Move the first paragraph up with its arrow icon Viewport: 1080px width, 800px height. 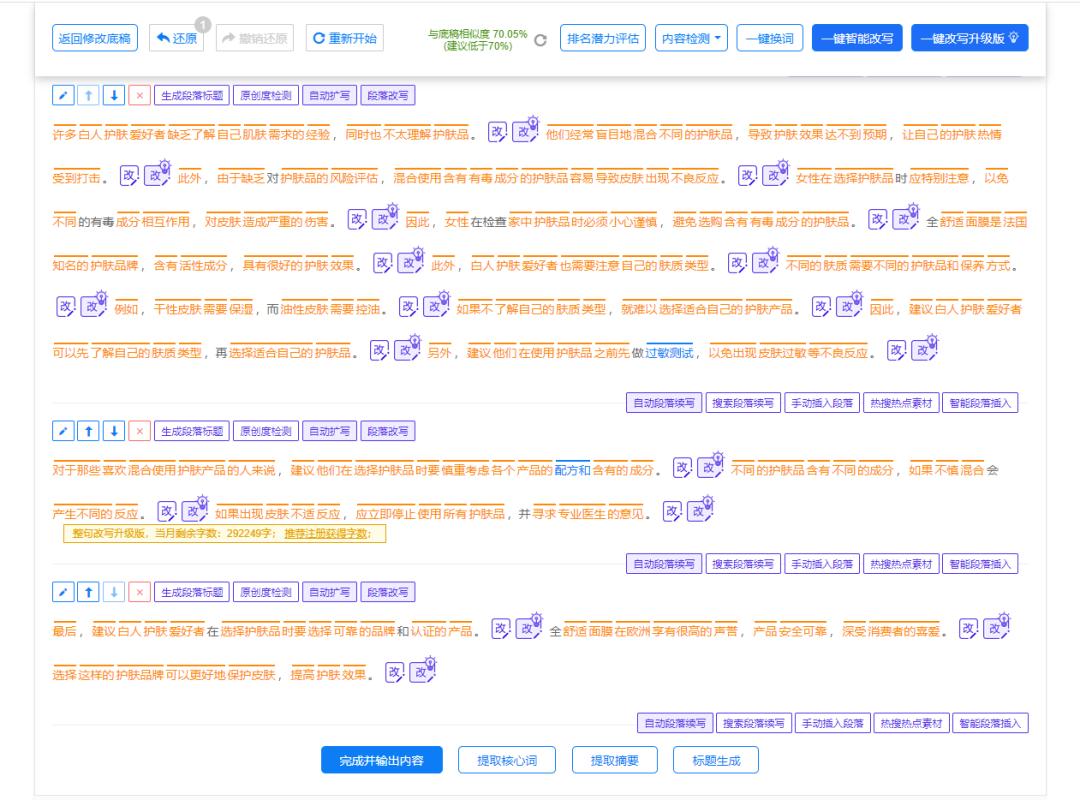pos(89,95)
